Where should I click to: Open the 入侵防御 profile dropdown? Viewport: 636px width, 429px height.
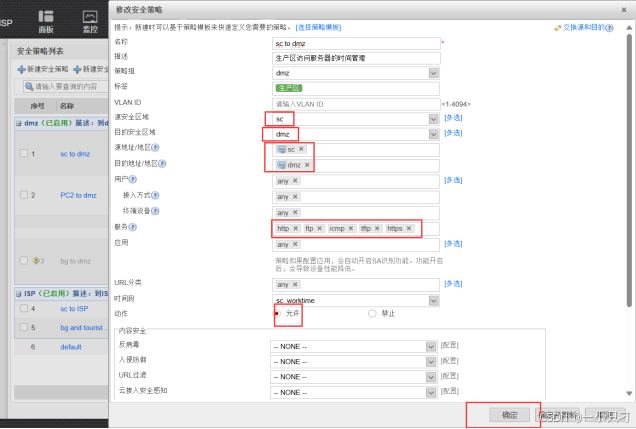pyautogui.click(x=430, y=362)
